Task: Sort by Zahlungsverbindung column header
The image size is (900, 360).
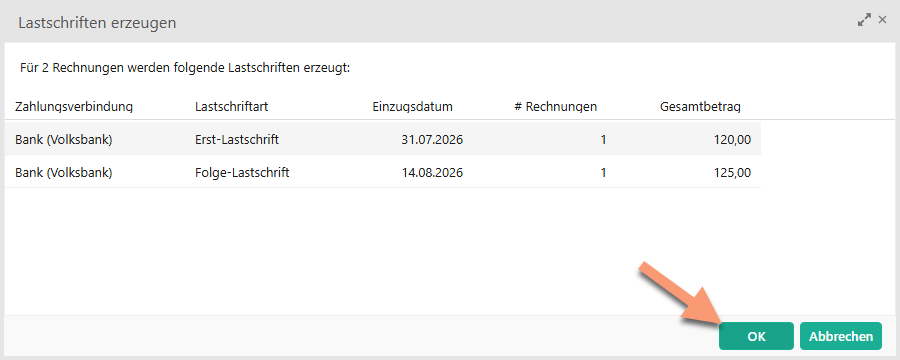Action: click(x=74, y=107)
